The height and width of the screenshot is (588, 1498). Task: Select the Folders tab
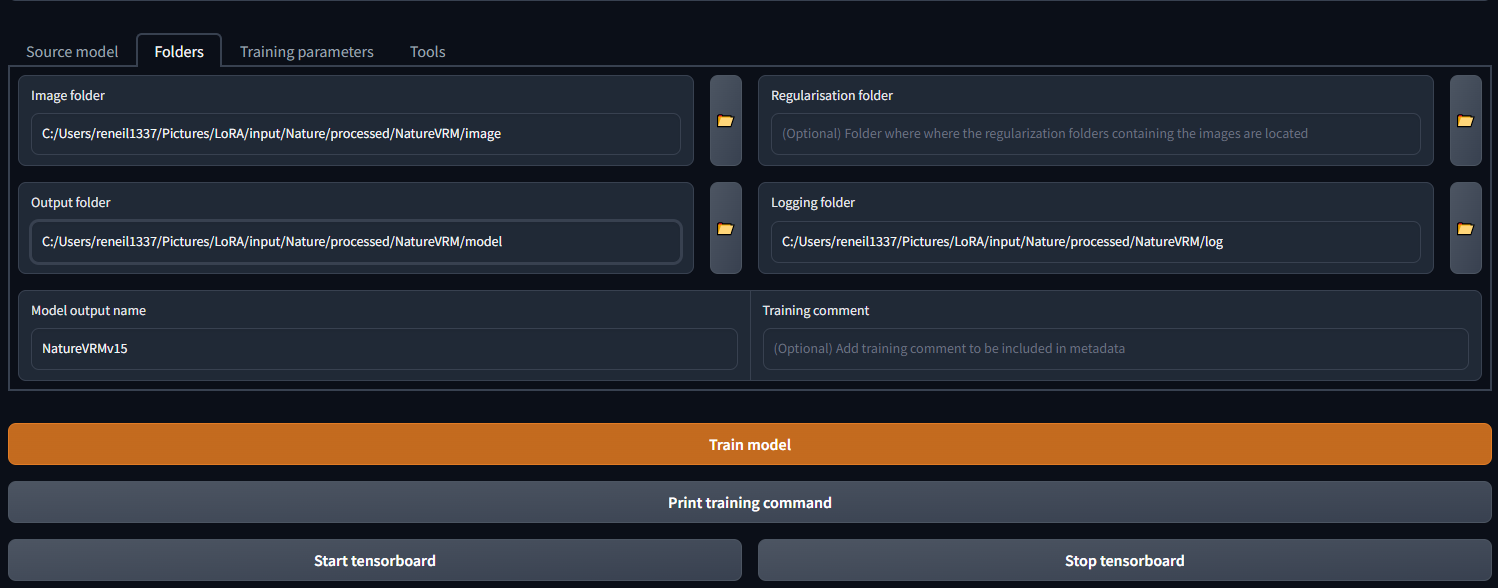[x=179, y=52]
